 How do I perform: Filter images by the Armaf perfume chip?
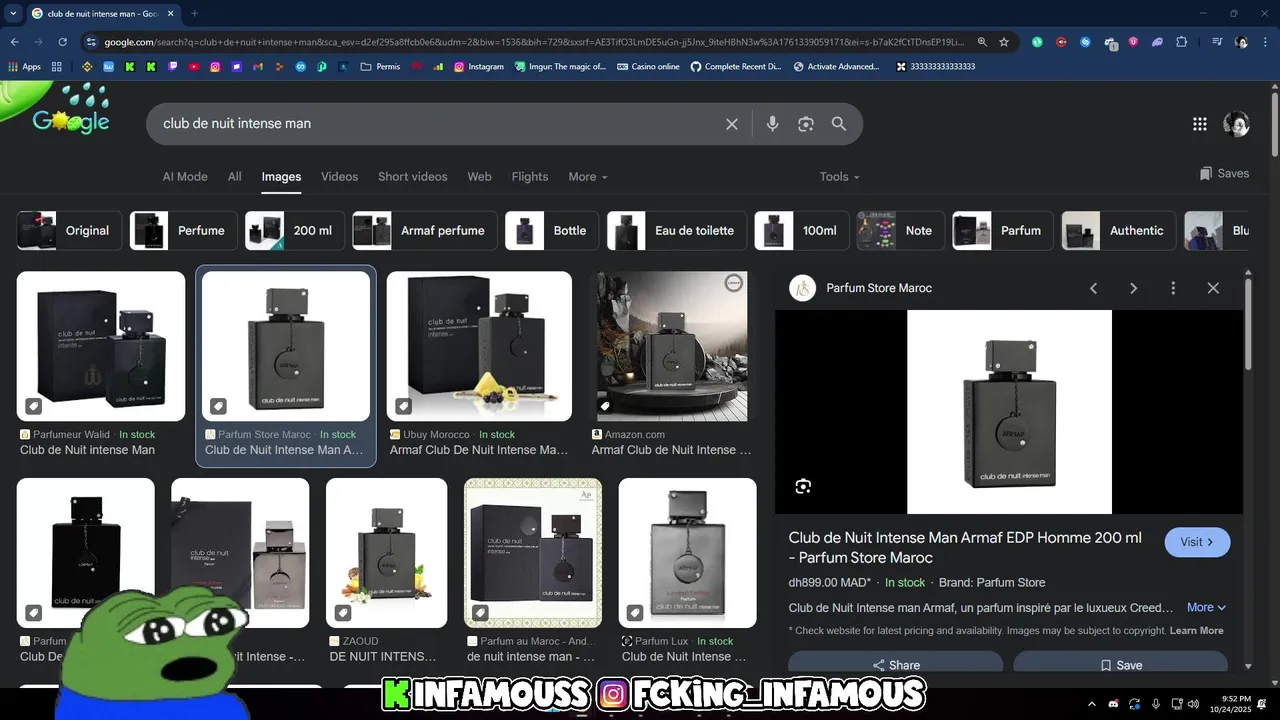(425, 230)
